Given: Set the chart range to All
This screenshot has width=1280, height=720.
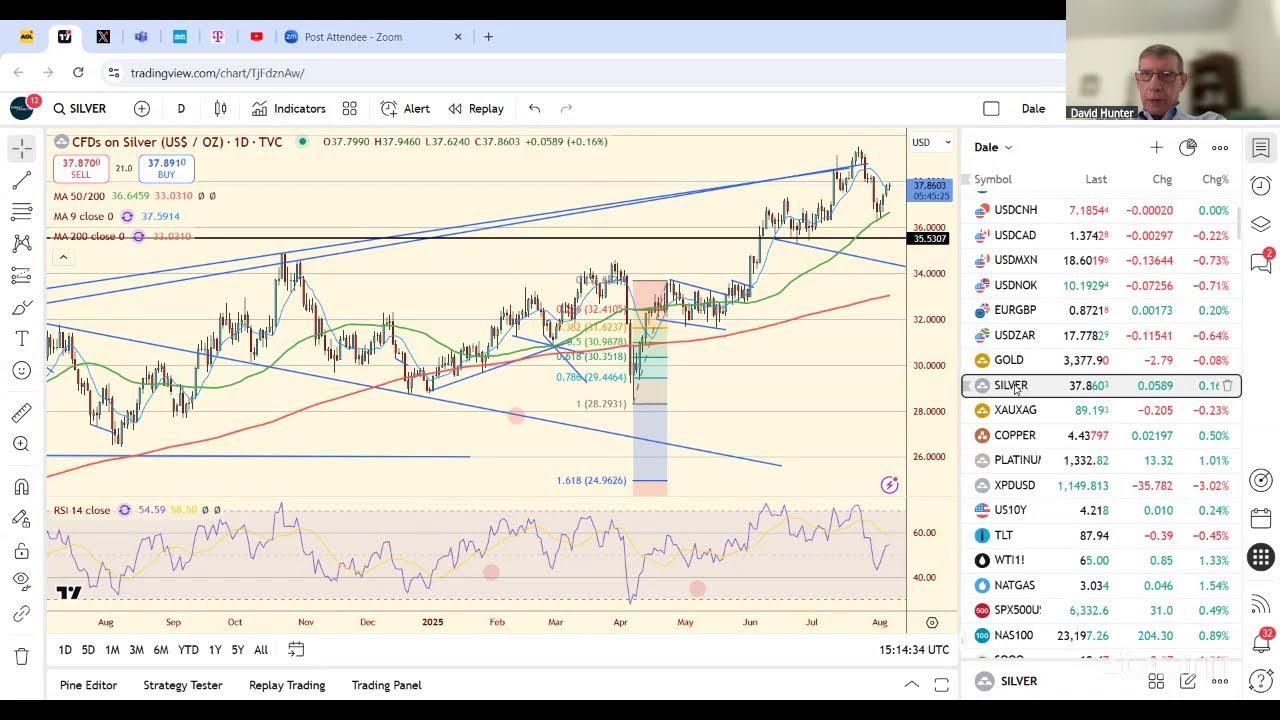Looking at the screenshot, I should coord(261,650).
